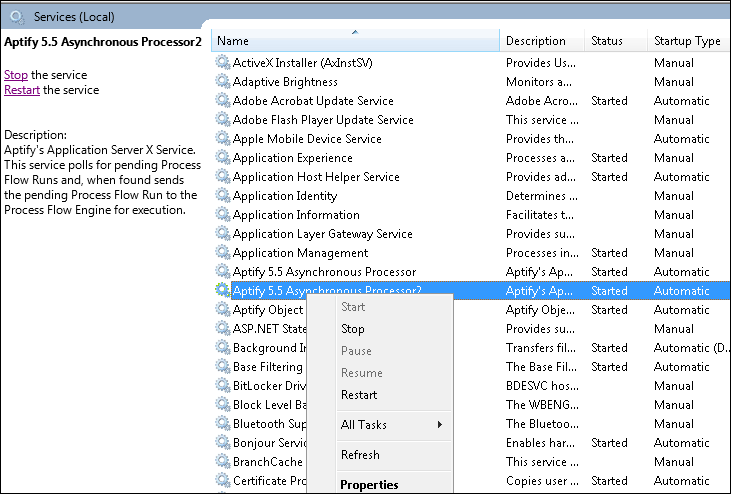Image resolution: width=731 pixels, height=494 pixels.
Task: Click the Application Experience gear icon
Action: 222,158
